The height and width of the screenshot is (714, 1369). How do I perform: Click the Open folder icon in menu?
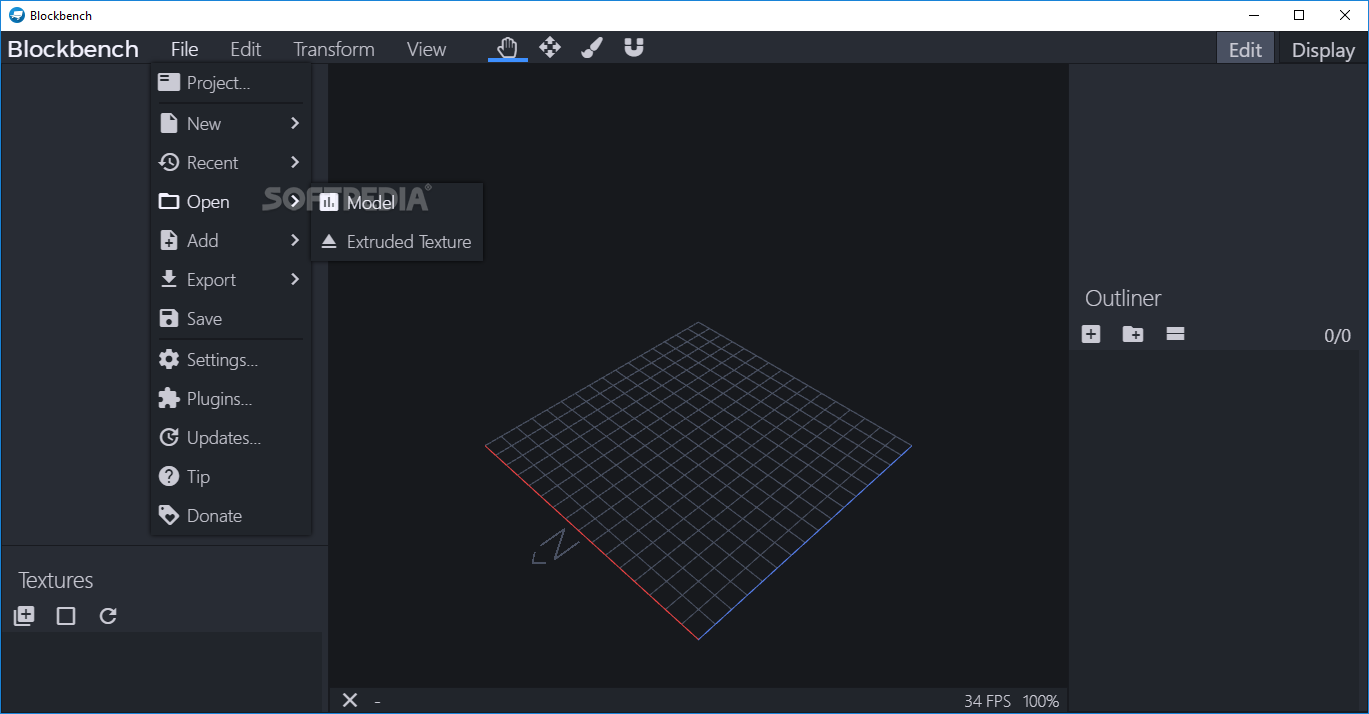(169, 201)
